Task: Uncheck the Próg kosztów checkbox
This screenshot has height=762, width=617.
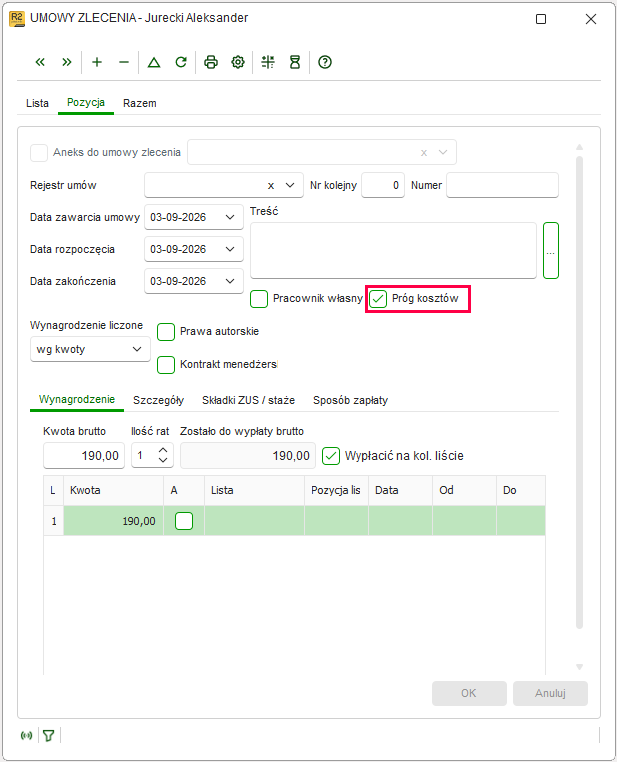Action: (x=378, y=299)
